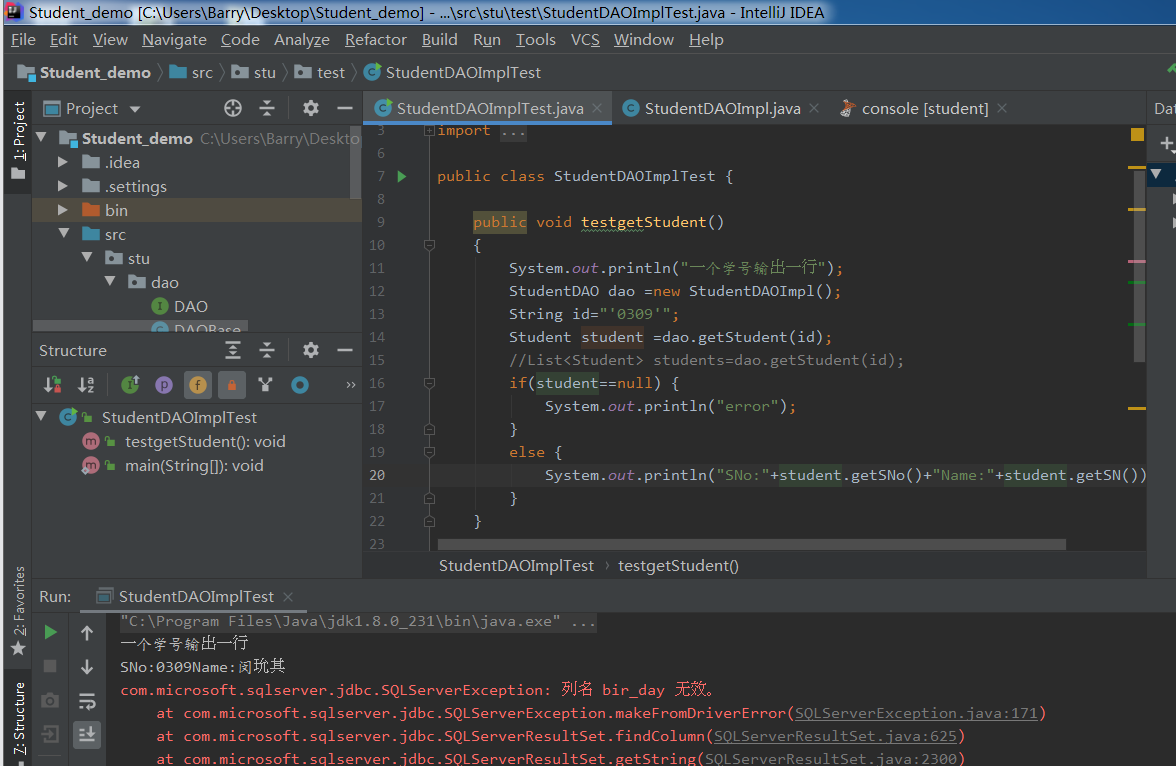Open Project panel gear settings

(x=311, y=108)
